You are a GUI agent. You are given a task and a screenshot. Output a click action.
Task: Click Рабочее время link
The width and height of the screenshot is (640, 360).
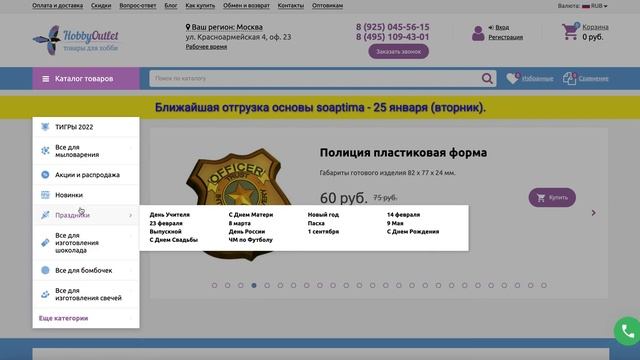pyautogui.click(x=206, y=47)
